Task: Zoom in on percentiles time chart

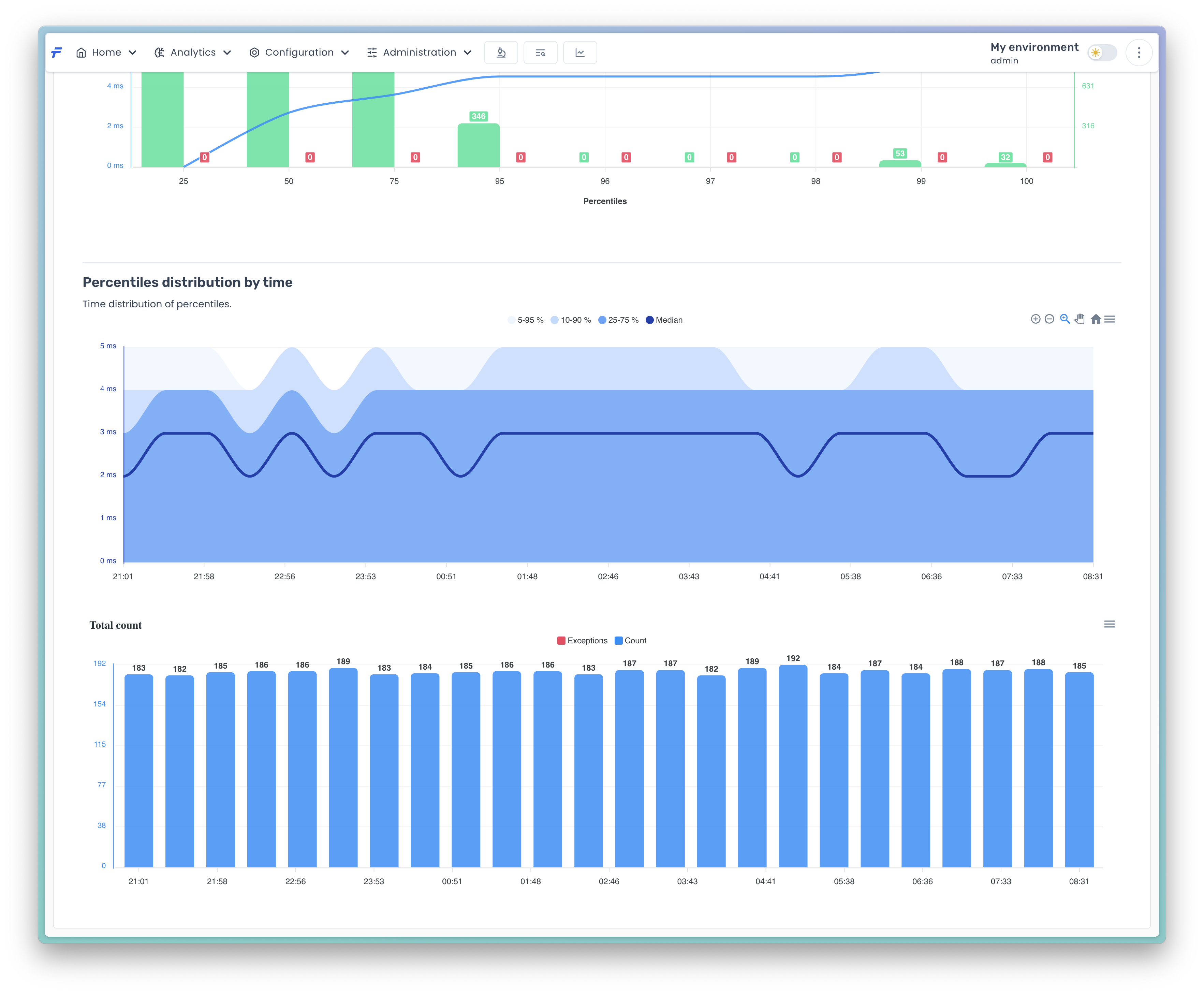Action: point(1035,319)
